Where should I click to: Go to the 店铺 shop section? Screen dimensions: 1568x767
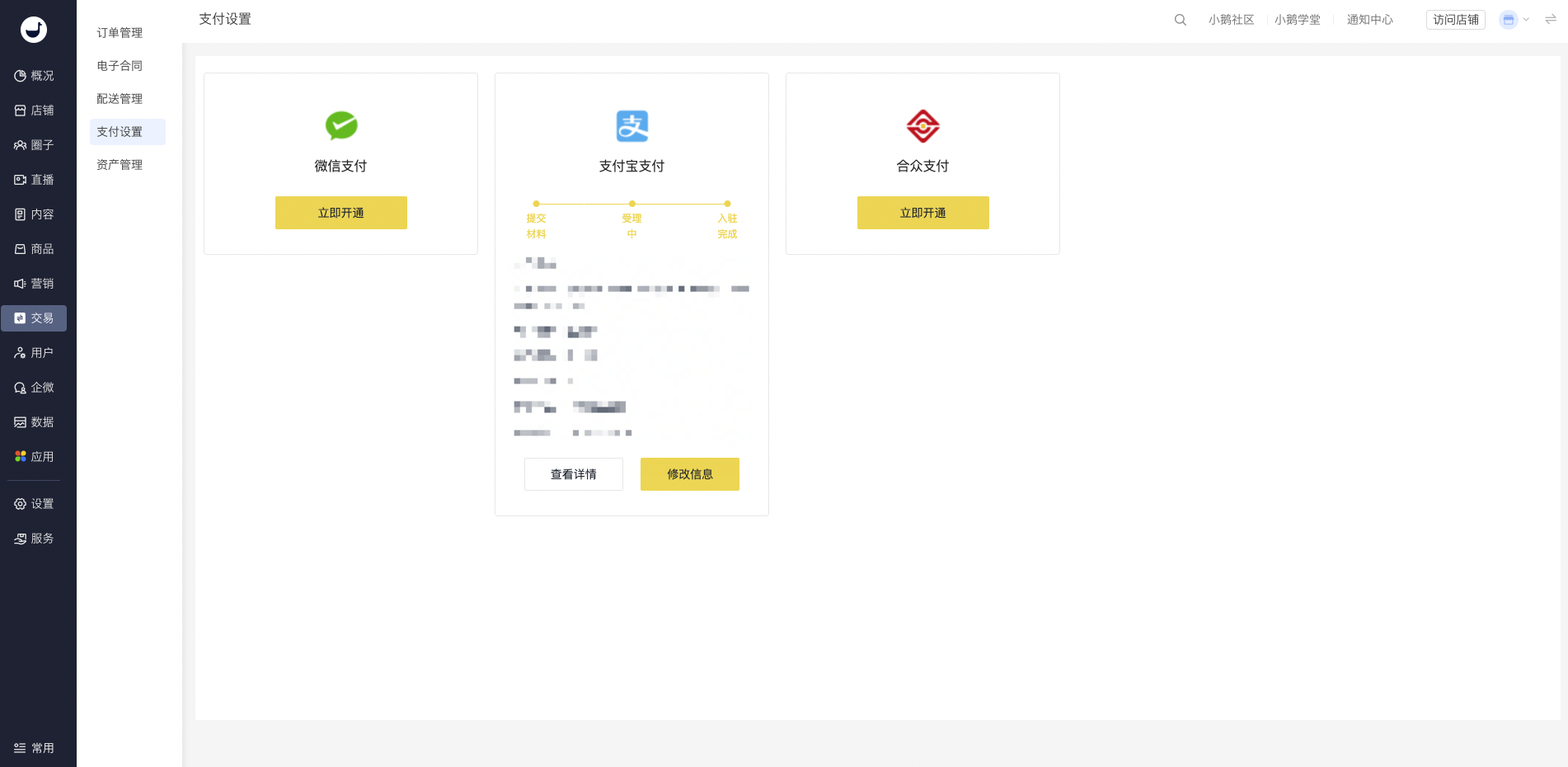click(x=34, y=111)
